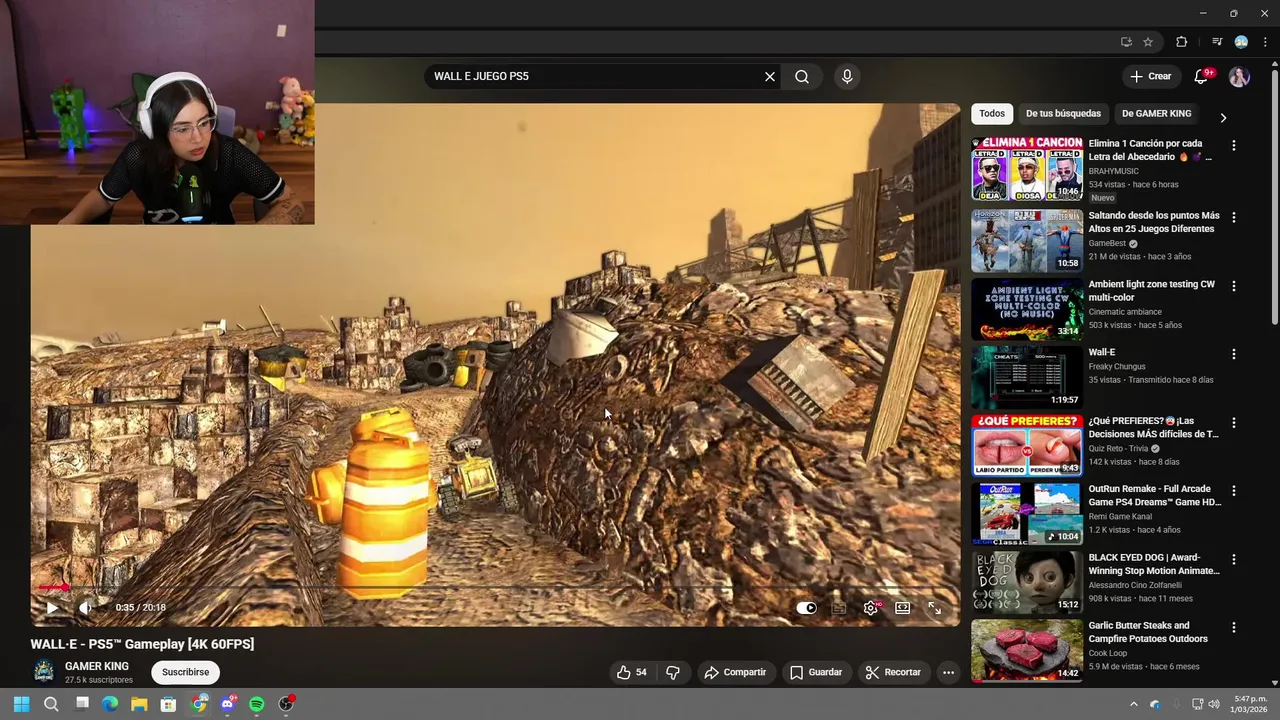Open the GAMER KING channel avatar

44,671
